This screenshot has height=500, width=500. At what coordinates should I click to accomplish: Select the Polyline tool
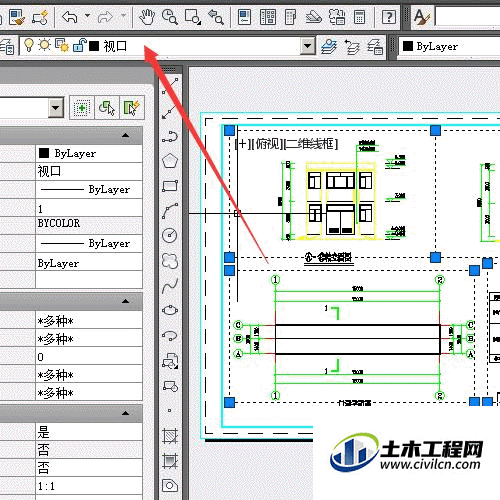[170, 136]
